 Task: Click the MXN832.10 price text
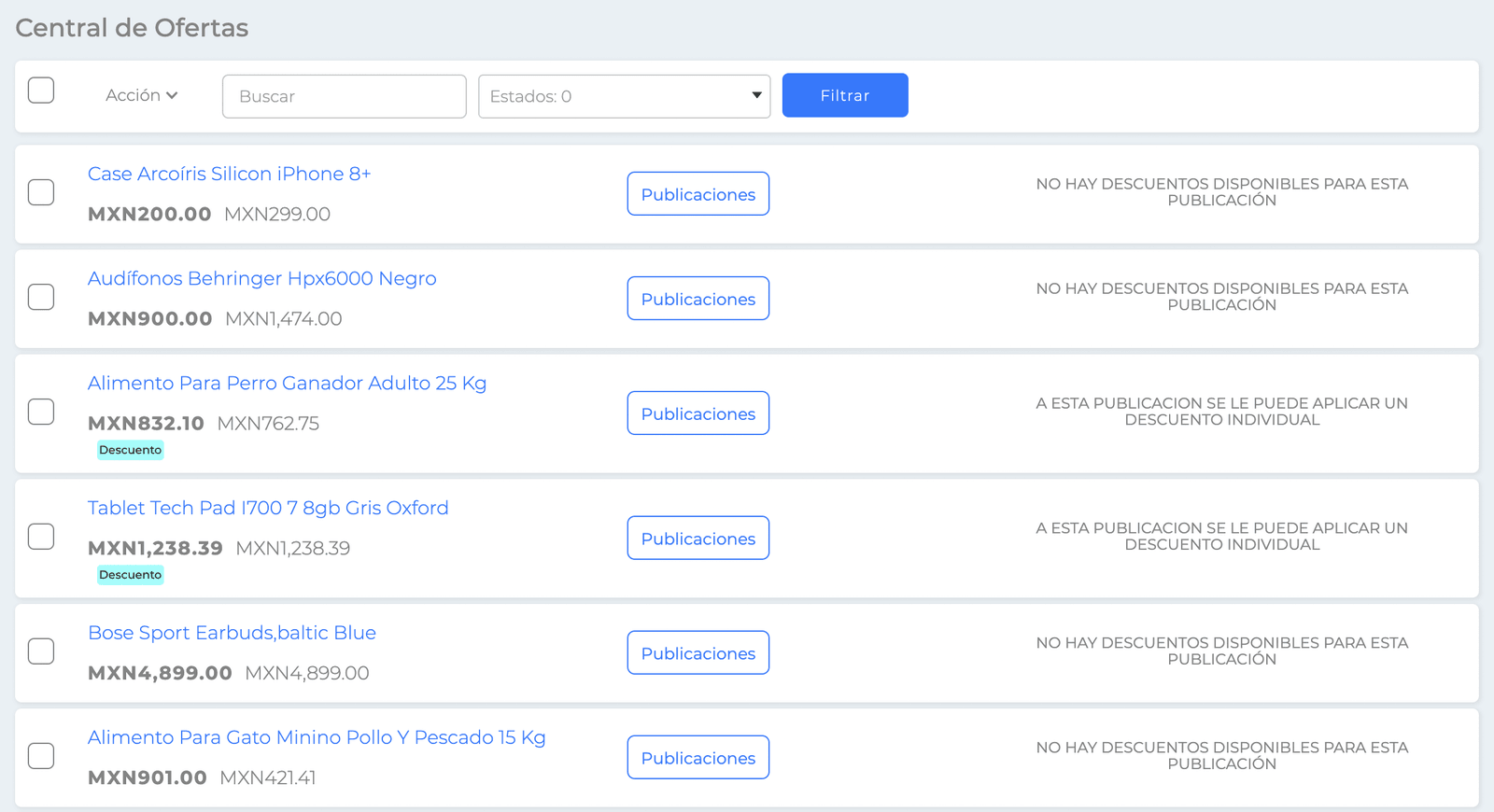click(x=146, y=423)
